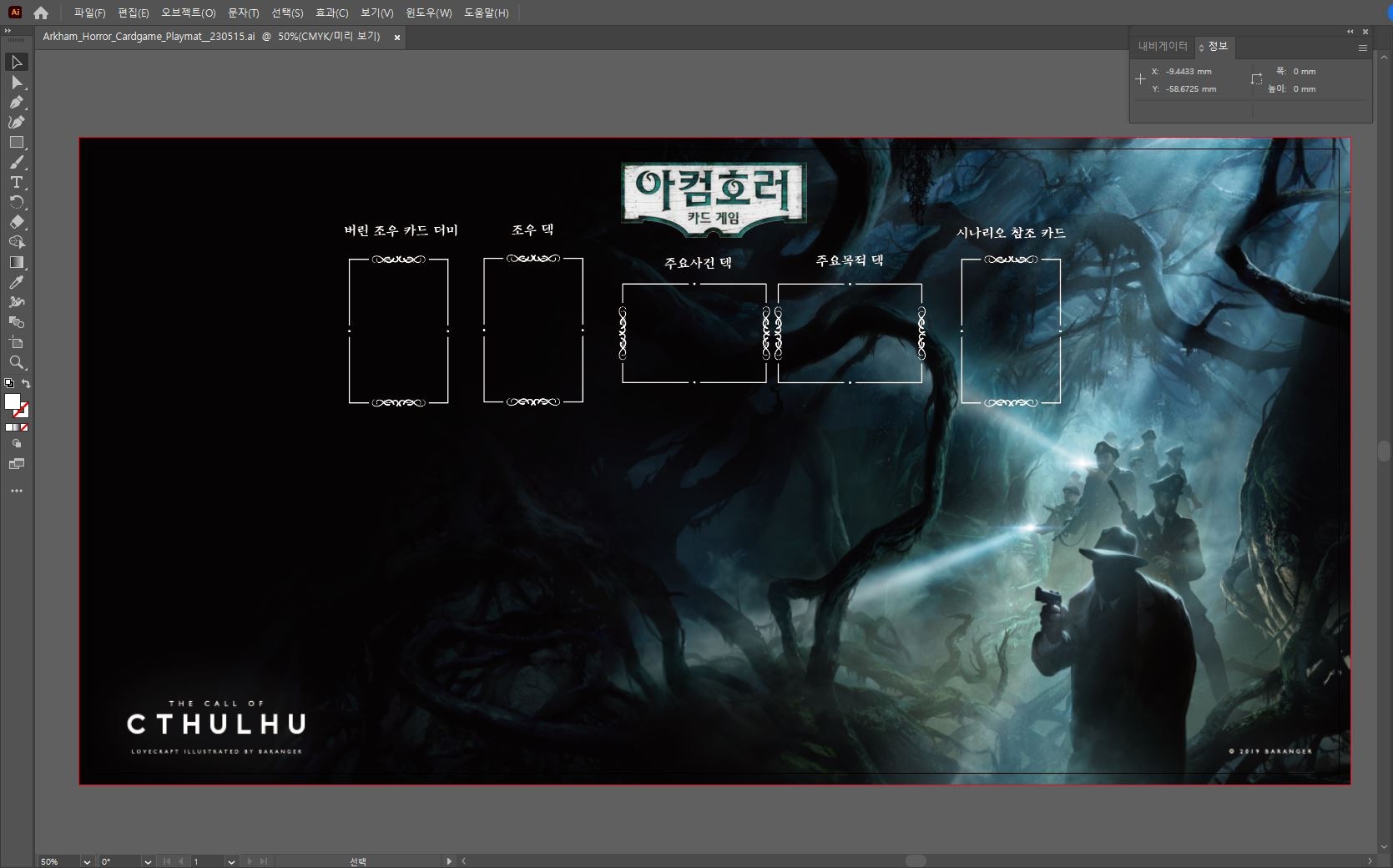Open the 편집(E) menu

coord(134,13)
